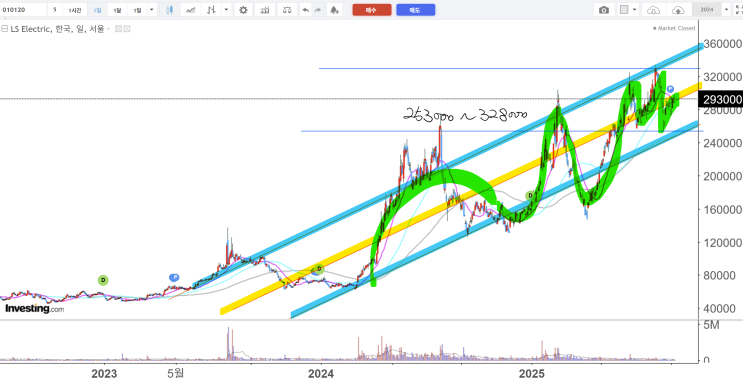The image size is (743, 378).
Task: Undo the last chart action
Action: click(306, 10)
